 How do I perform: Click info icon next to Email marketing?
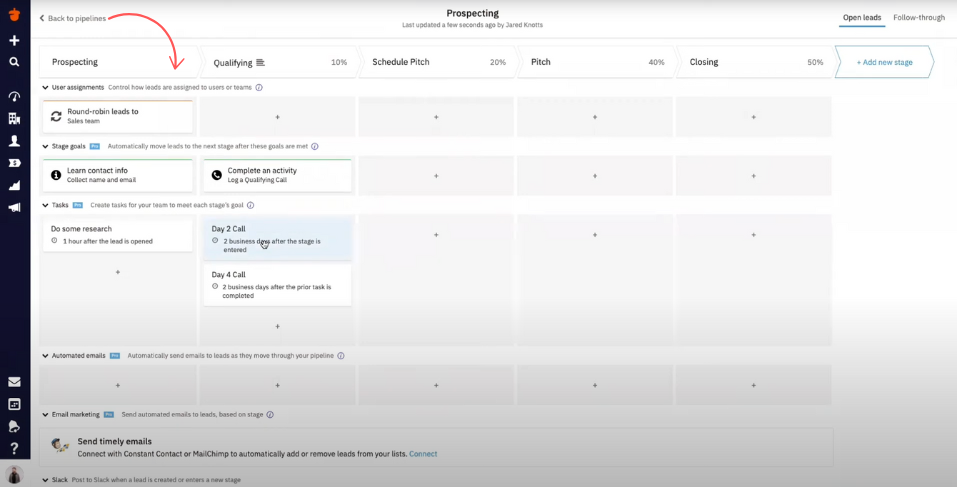(x=270, y=414)
